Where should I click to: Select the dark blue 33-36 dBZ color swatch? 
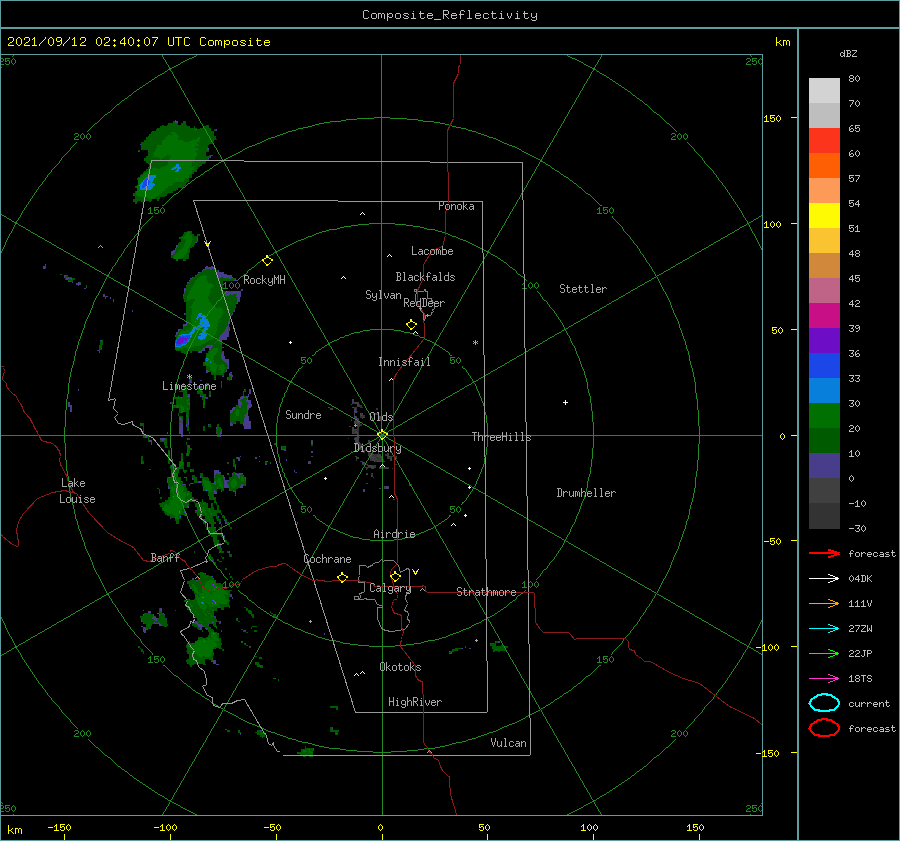point(824,366)
